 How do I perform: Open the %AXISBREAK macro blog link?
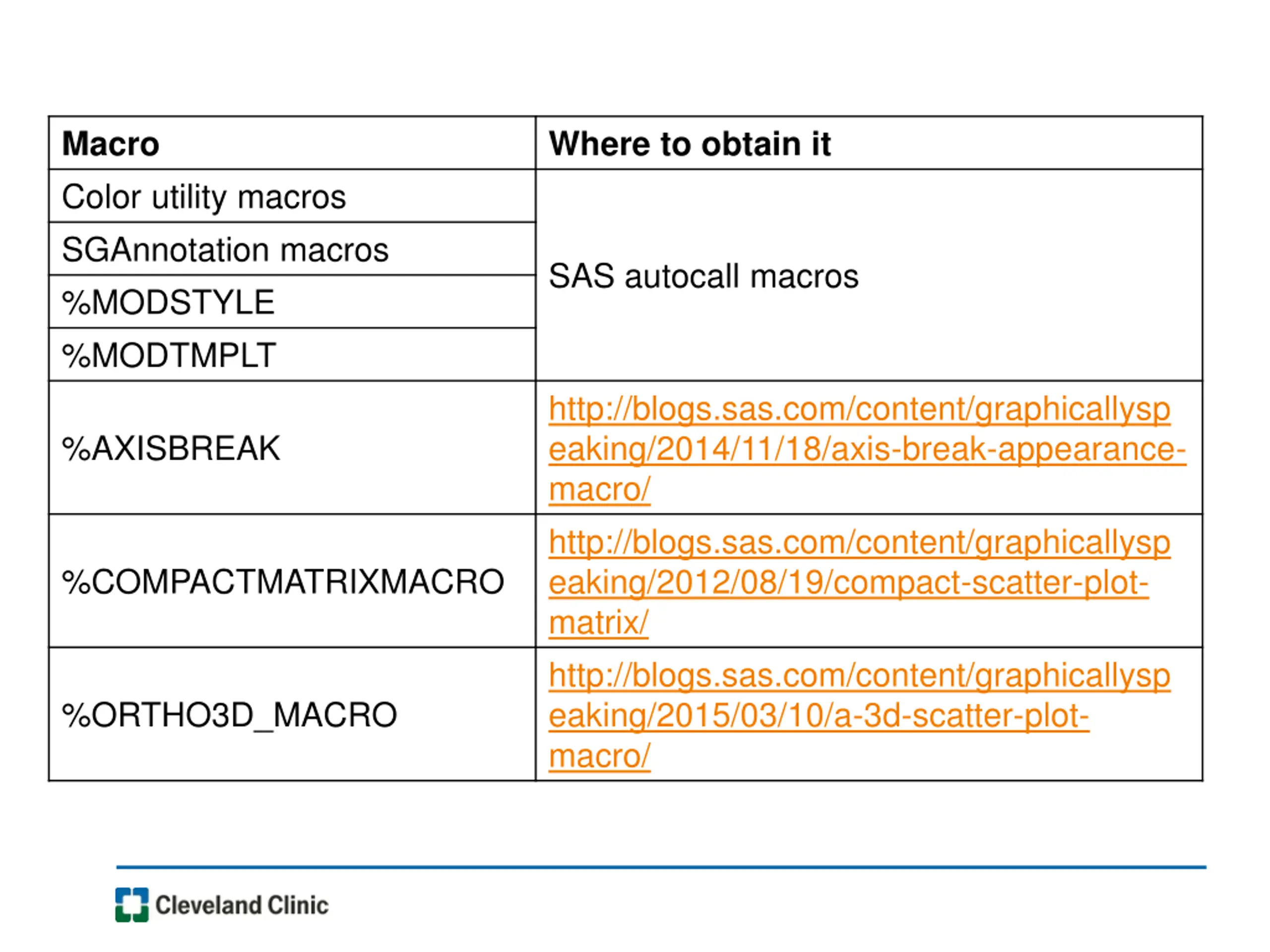pos(866,449)
